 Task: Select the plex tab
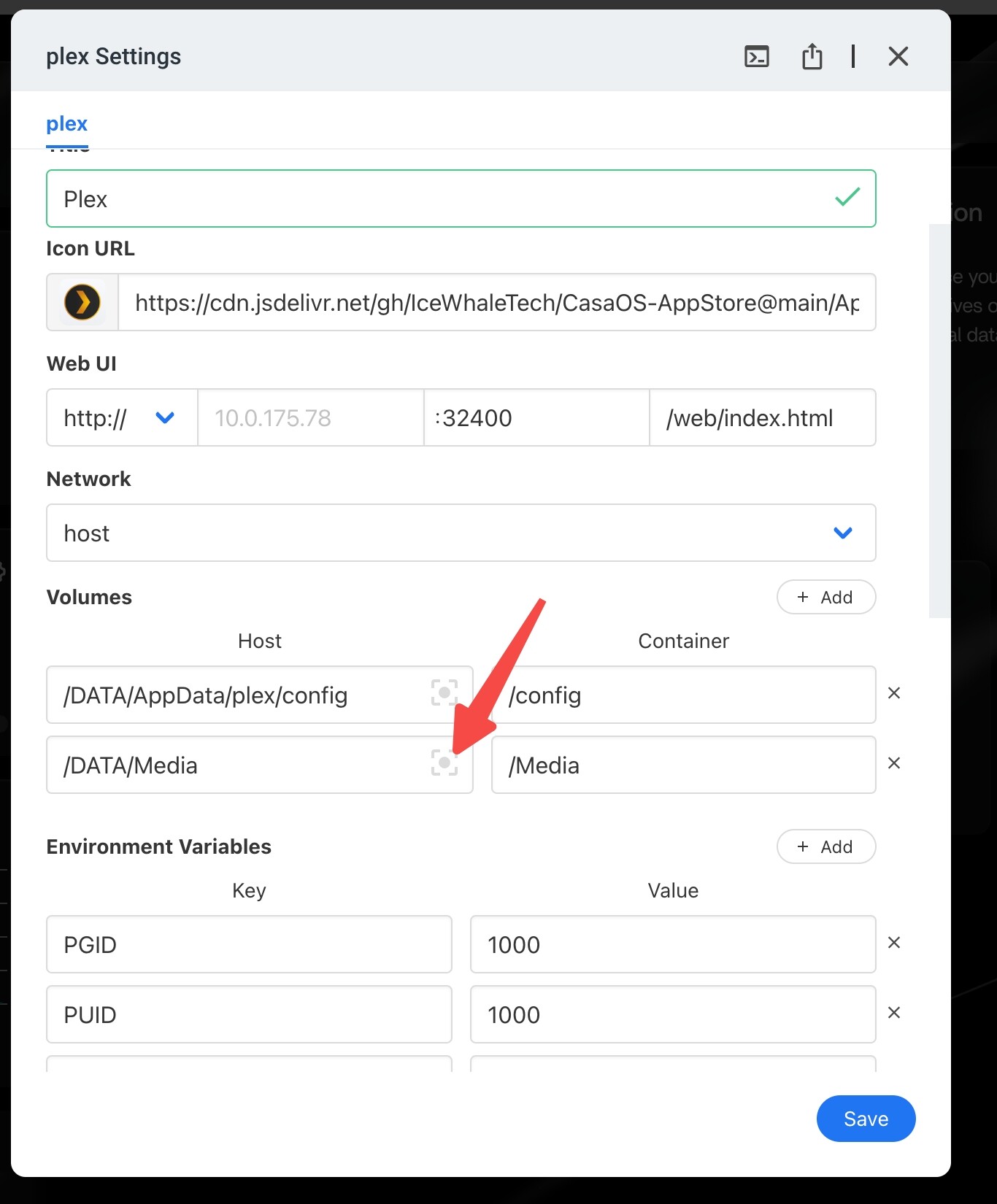[66, 124]
